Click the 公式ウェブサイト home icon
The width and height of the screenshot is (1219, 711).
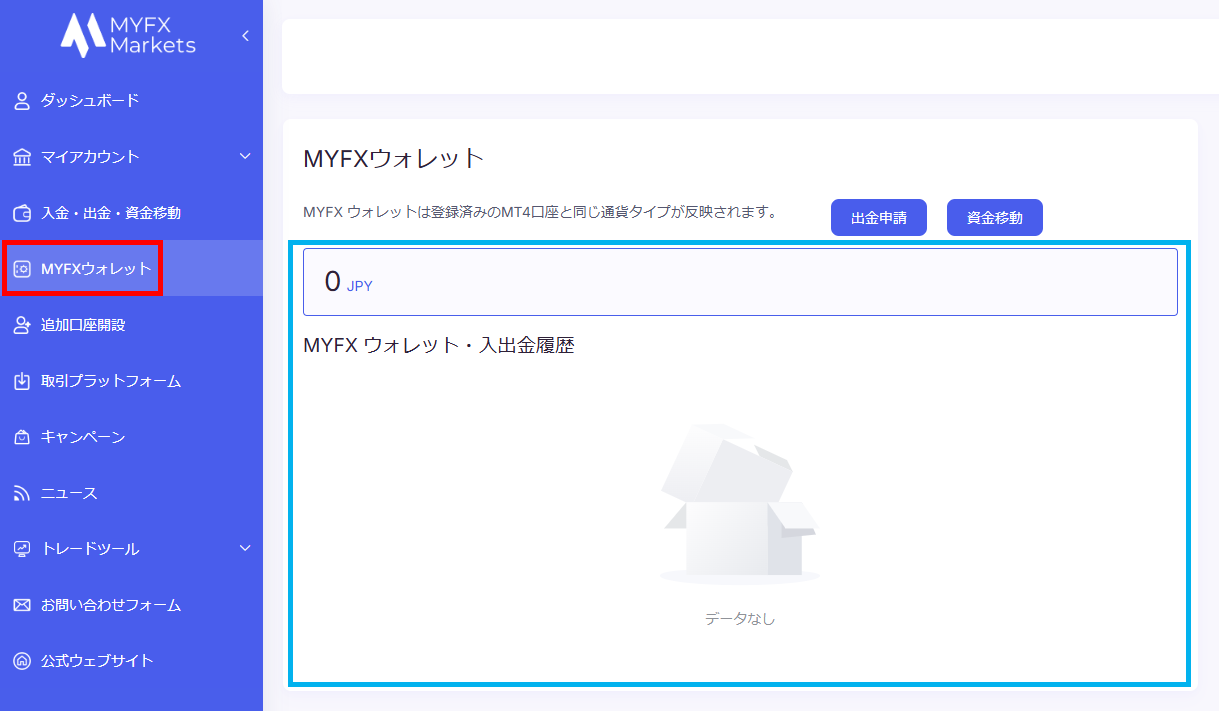pos(22,661)
